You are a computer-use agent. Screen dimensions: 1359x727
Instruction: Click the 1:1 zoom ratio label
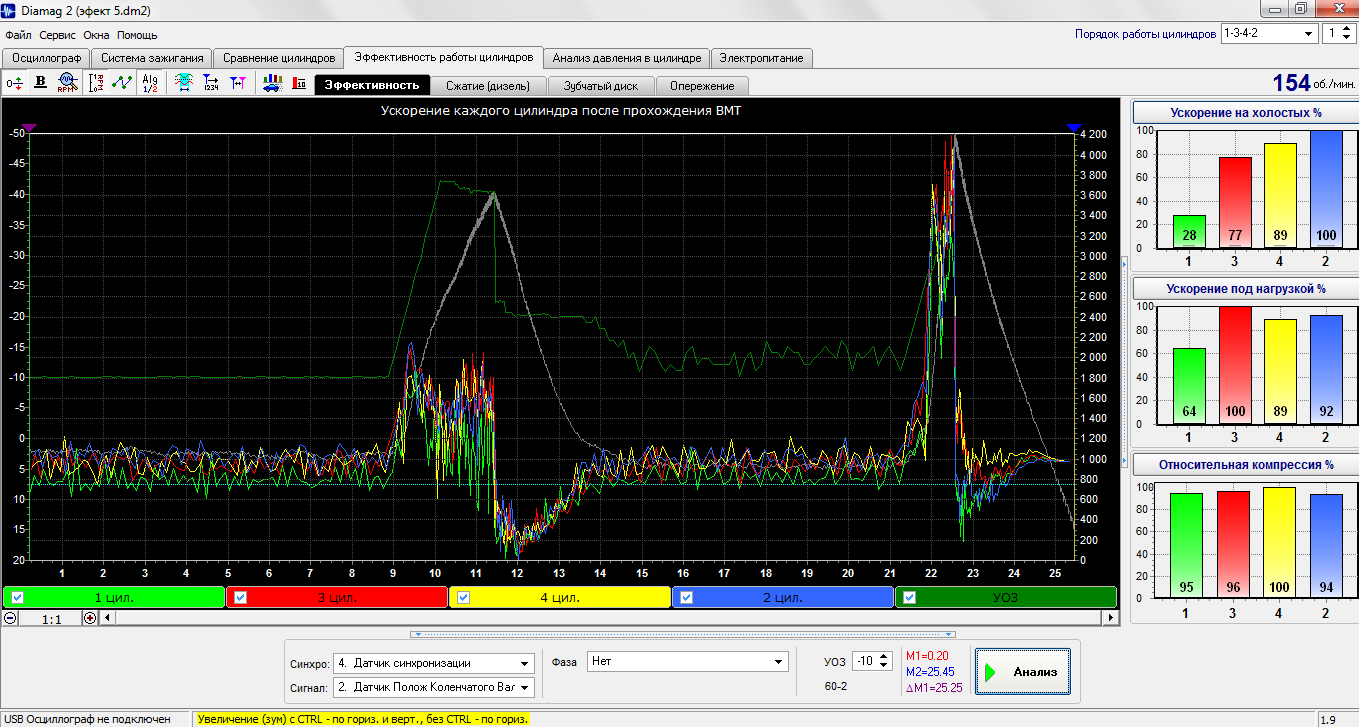coord(51,619)
